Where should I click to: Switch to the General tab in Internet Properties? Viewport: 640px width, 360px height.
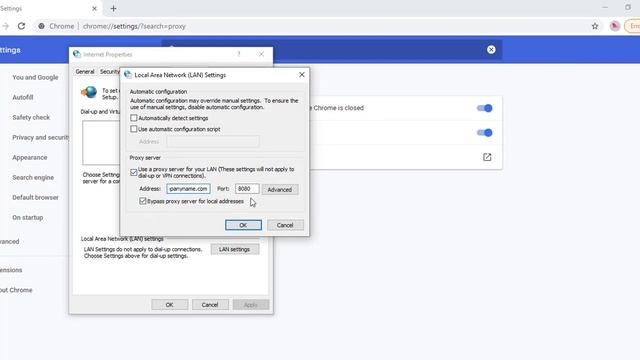point(85,71)
